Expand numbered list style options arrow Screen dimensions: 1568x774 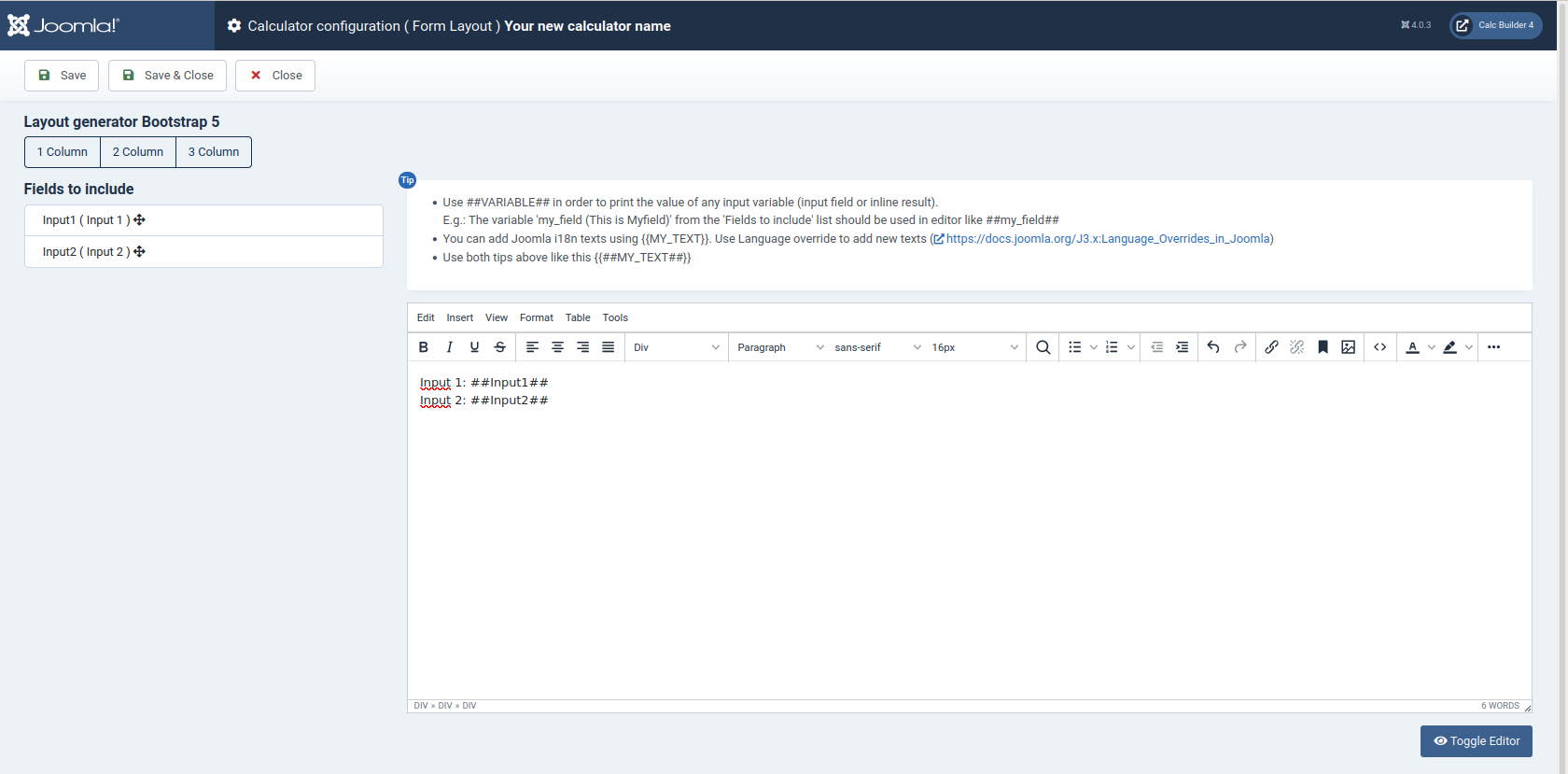1131,347
